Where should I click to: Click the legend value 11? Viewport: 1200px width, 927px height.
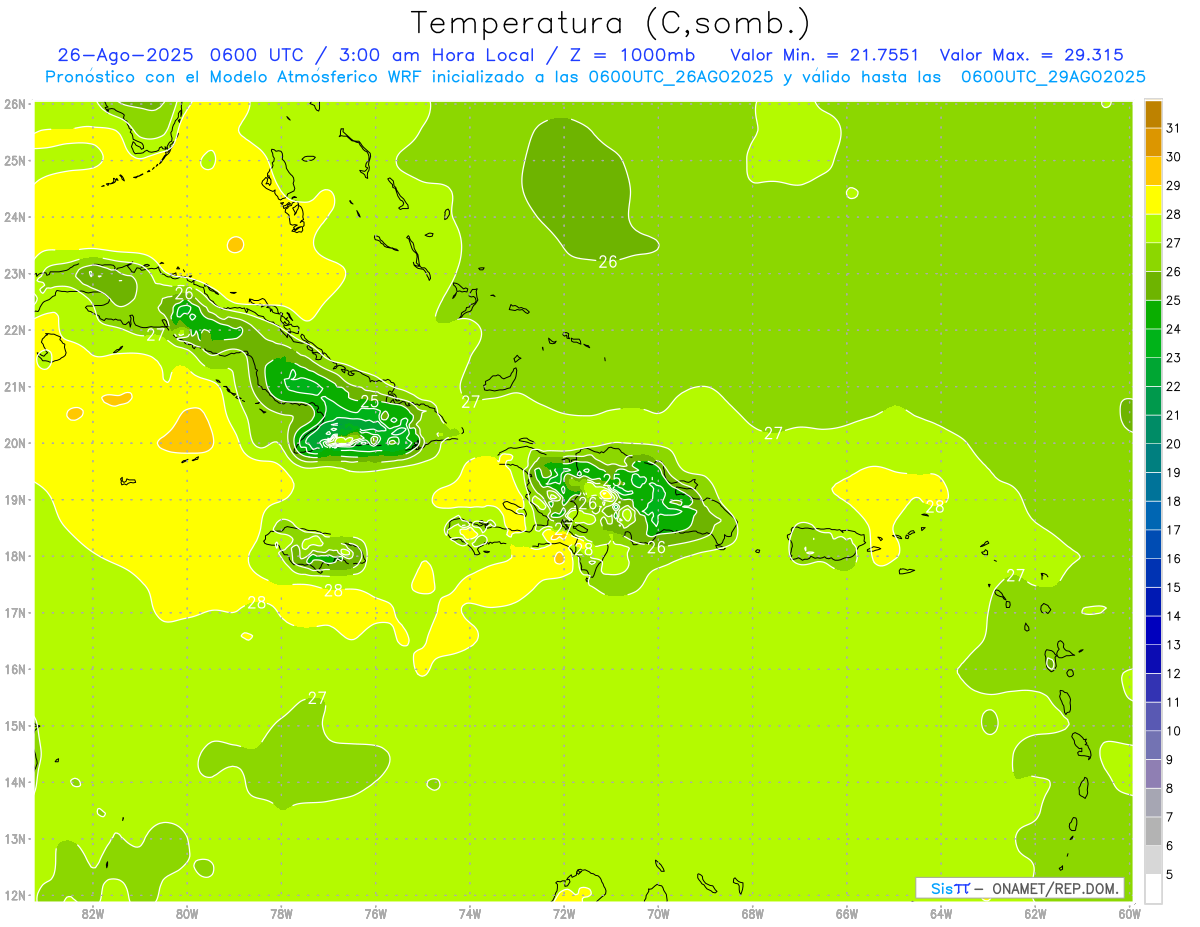1173,702
